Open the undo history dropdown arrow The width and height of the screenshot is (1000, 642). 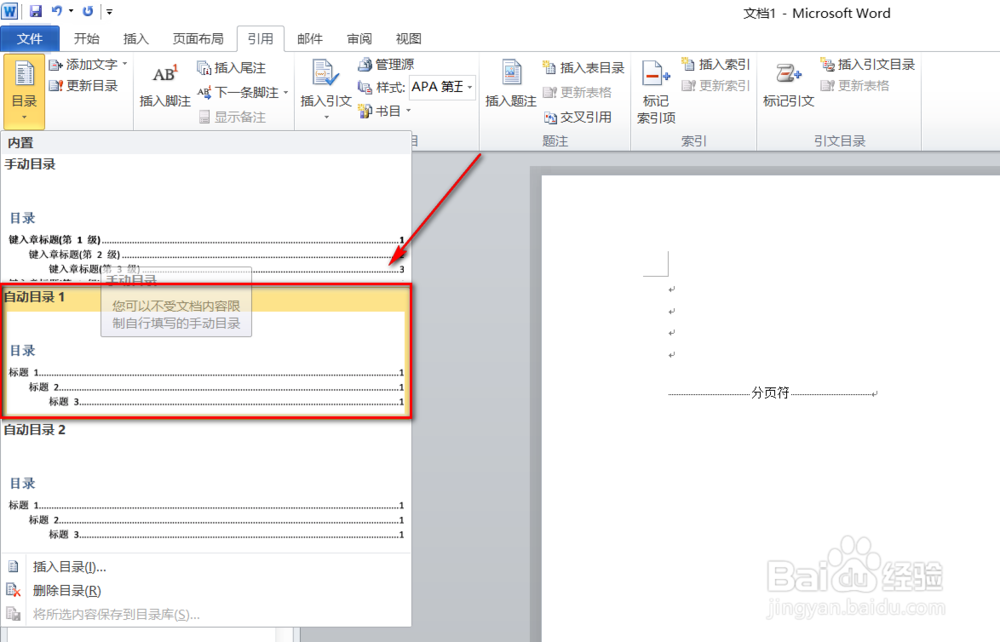[71, 11]
